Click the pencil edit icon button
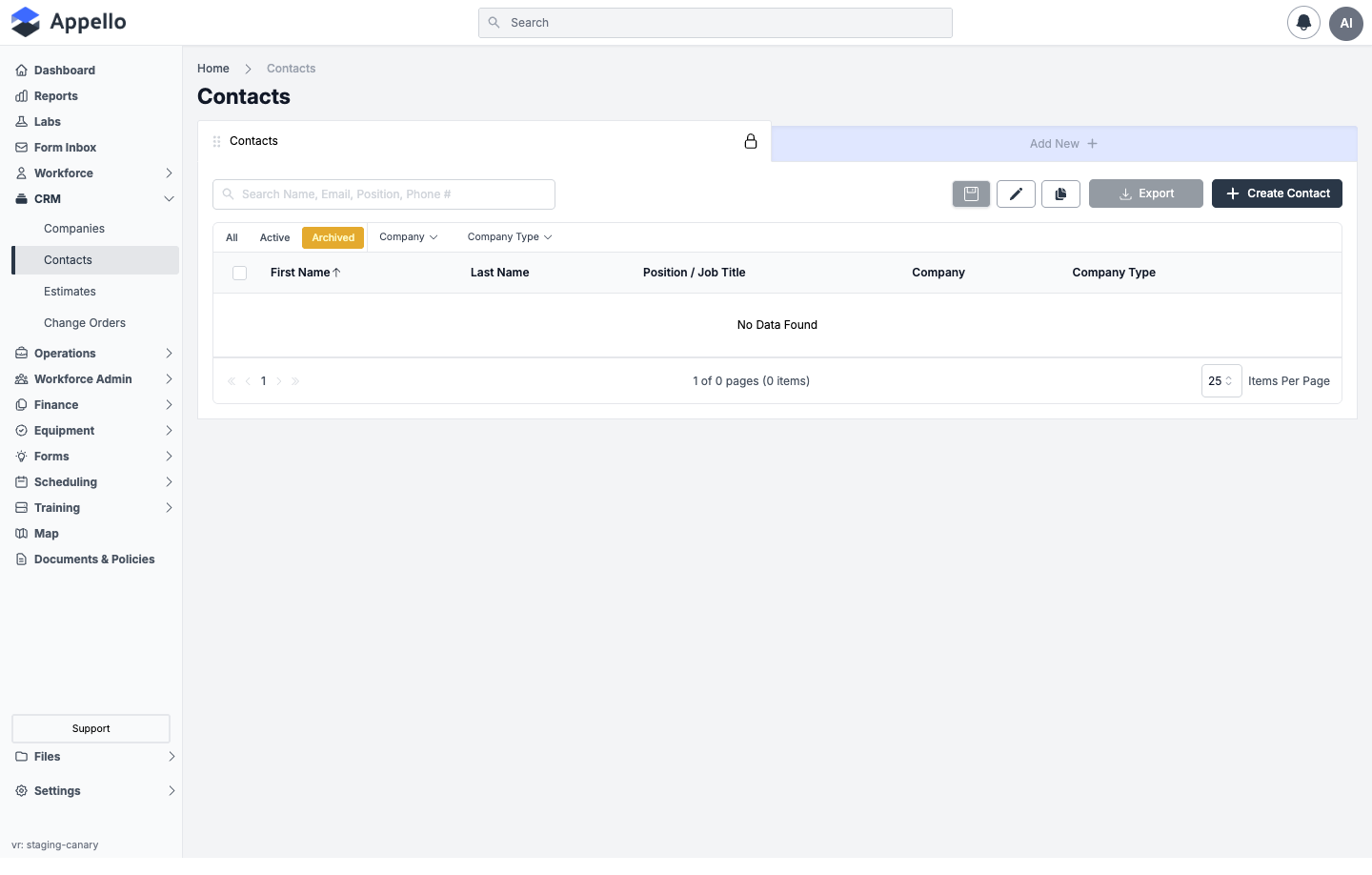 [1016, 193]
